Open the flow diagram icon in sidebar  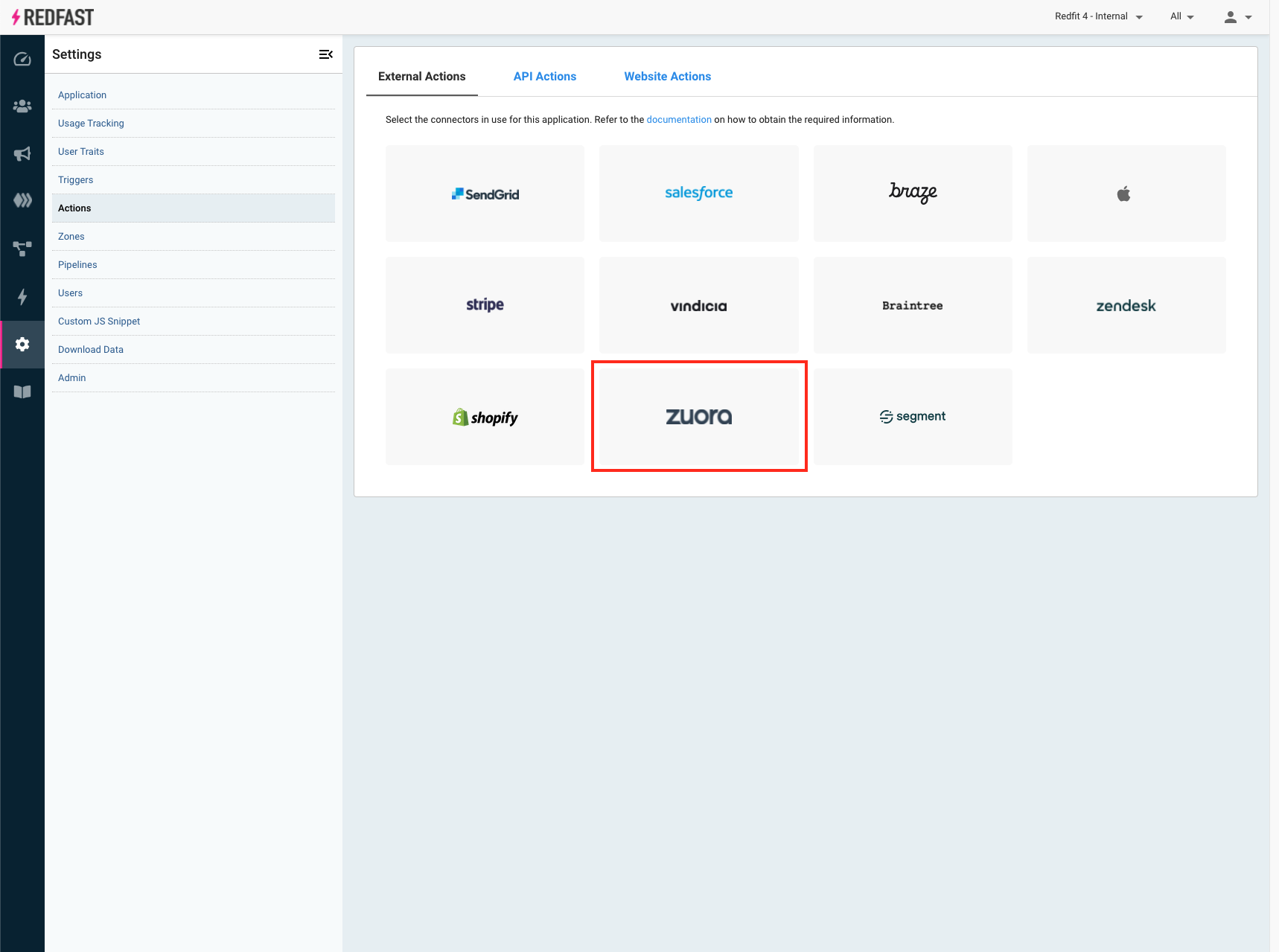(x=22, y=249)
